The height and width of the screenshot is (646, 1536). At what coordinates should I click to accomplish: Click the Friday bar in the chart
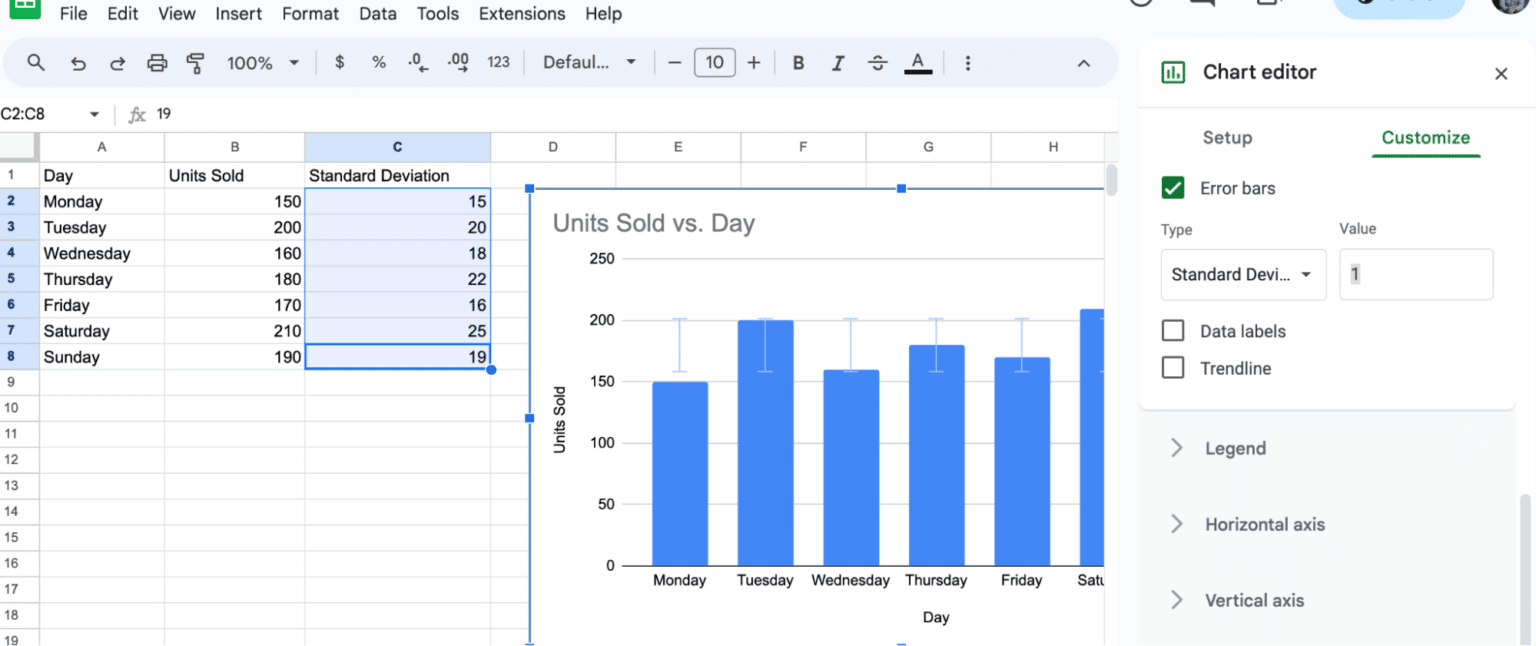click(1022, 462)
